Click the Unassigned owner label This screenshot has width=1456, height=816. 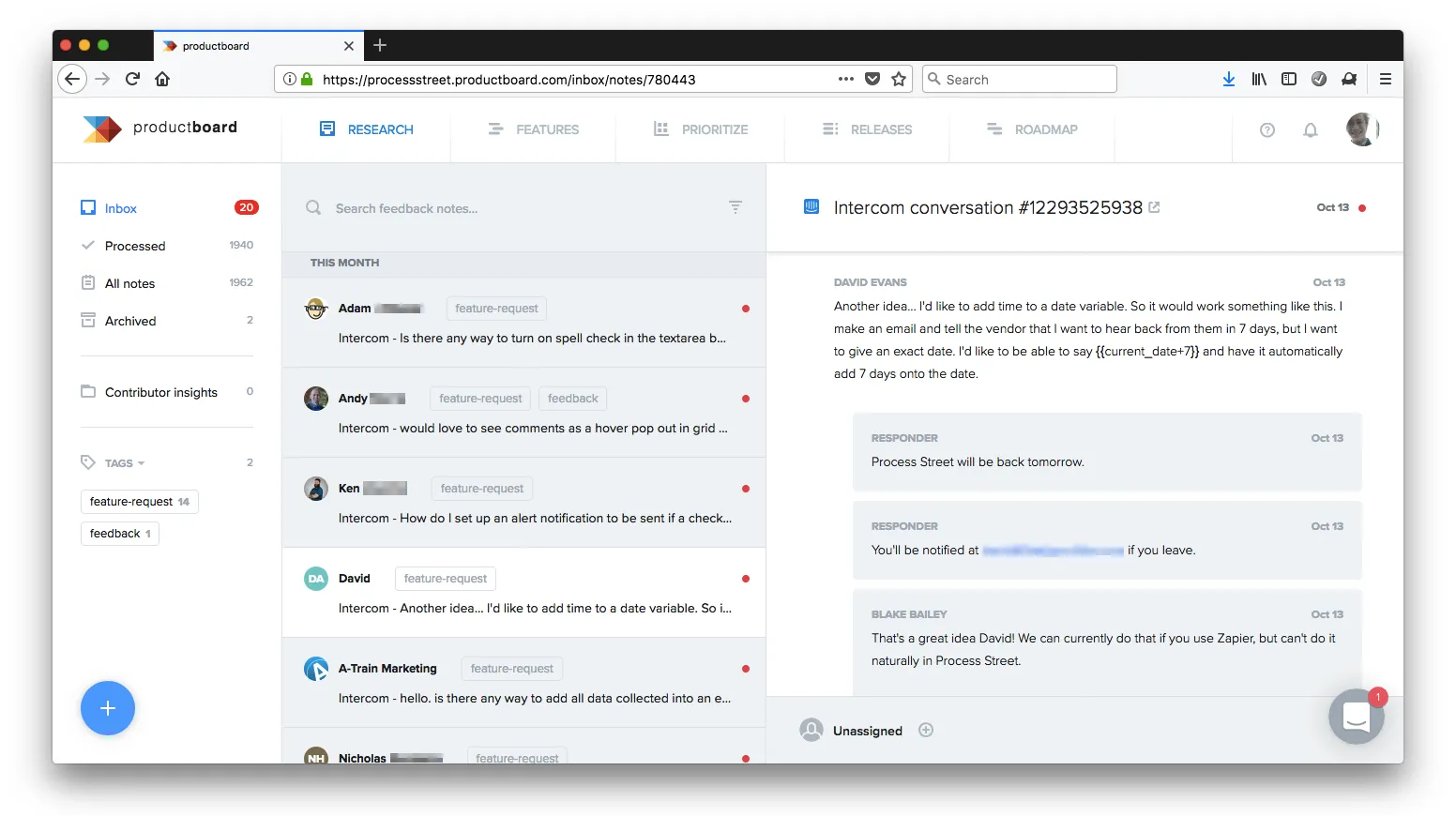point(868,731)
